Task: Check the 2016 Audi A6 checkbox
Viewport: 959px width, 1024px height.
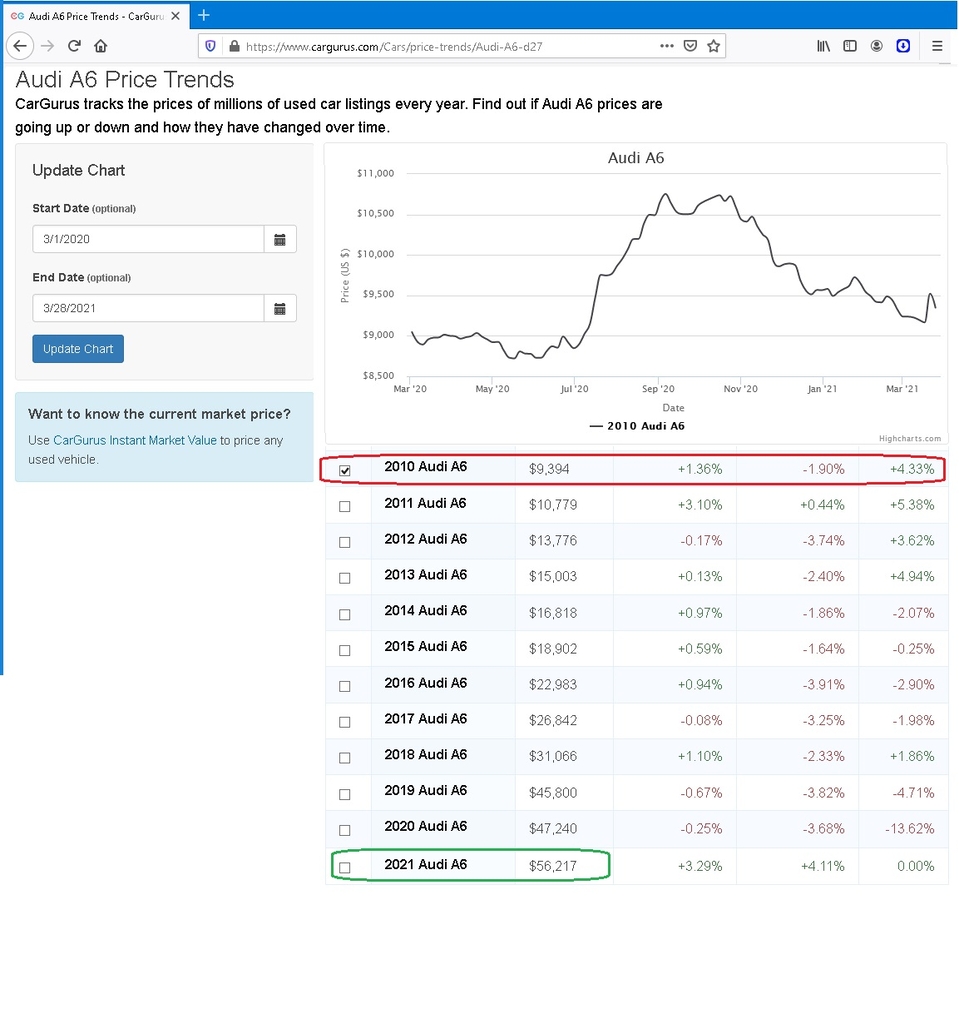Action: point(345,686)
